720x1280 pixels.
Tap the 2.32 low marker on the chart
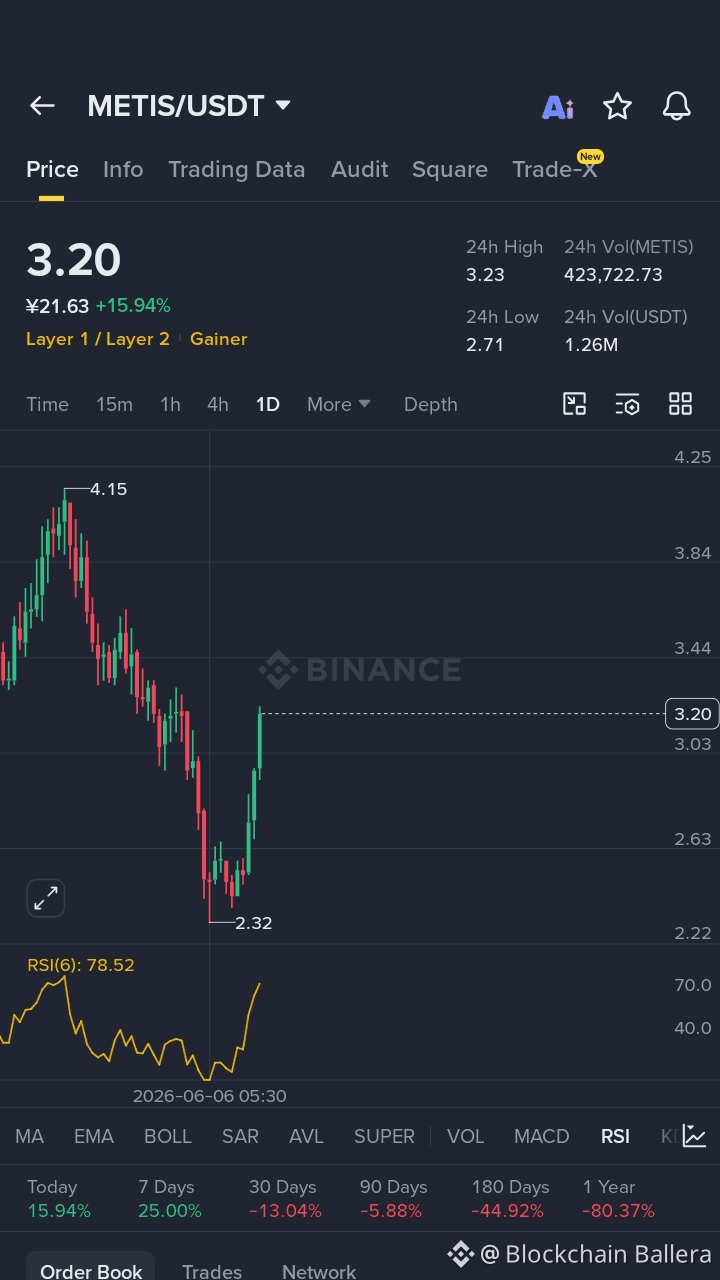(x=253, y=923)
